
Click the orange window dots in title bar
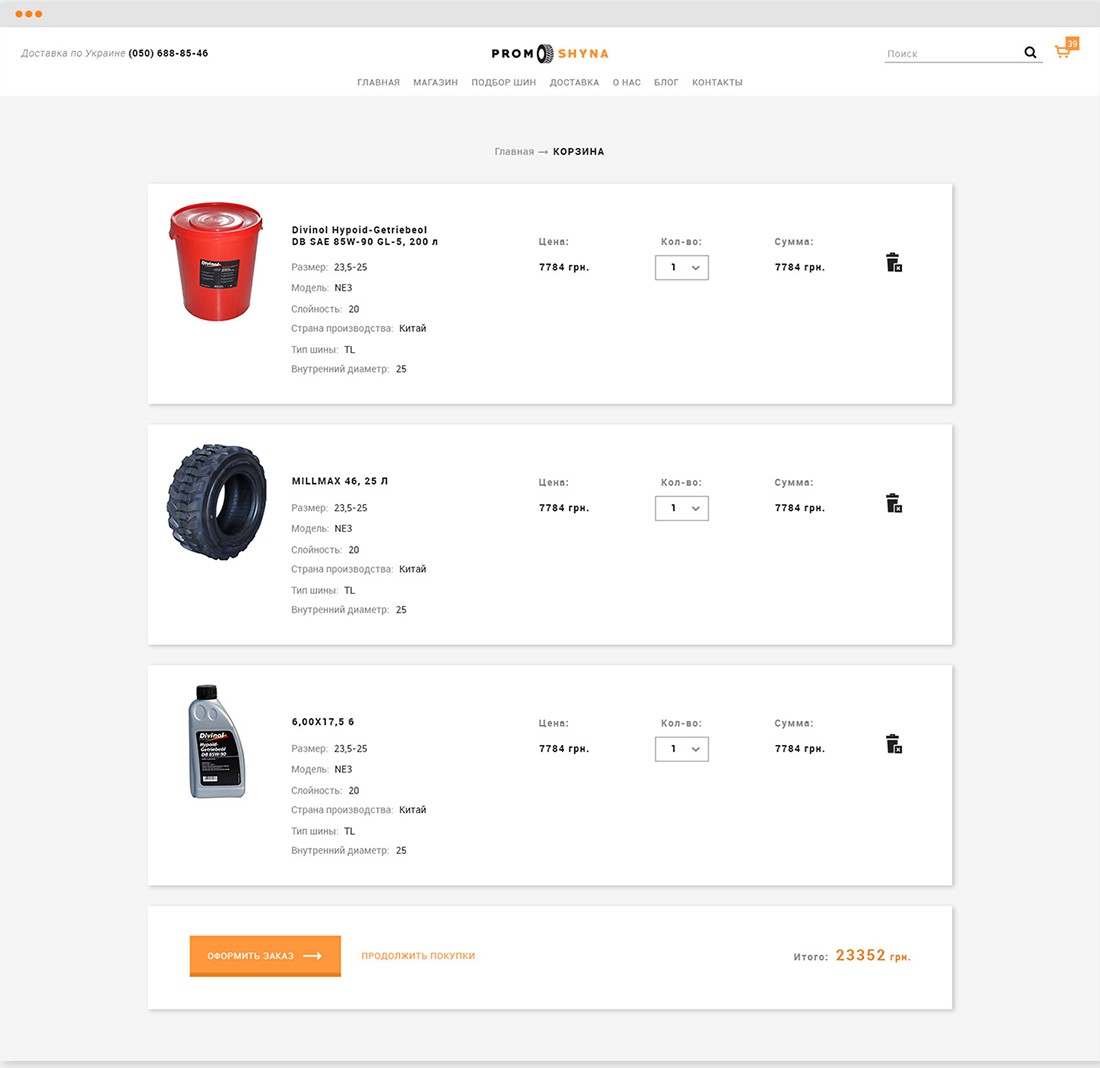click(x=29, y=14)
